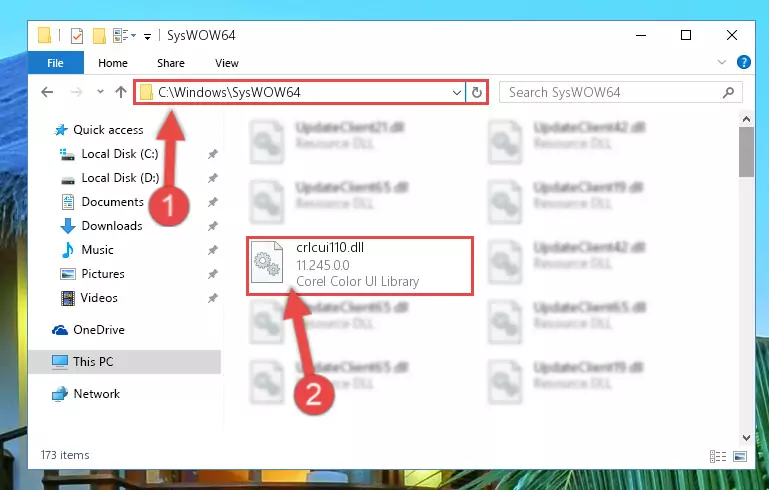
Task: Open the view layout dropdown in title bar
Action: point(124,36)
